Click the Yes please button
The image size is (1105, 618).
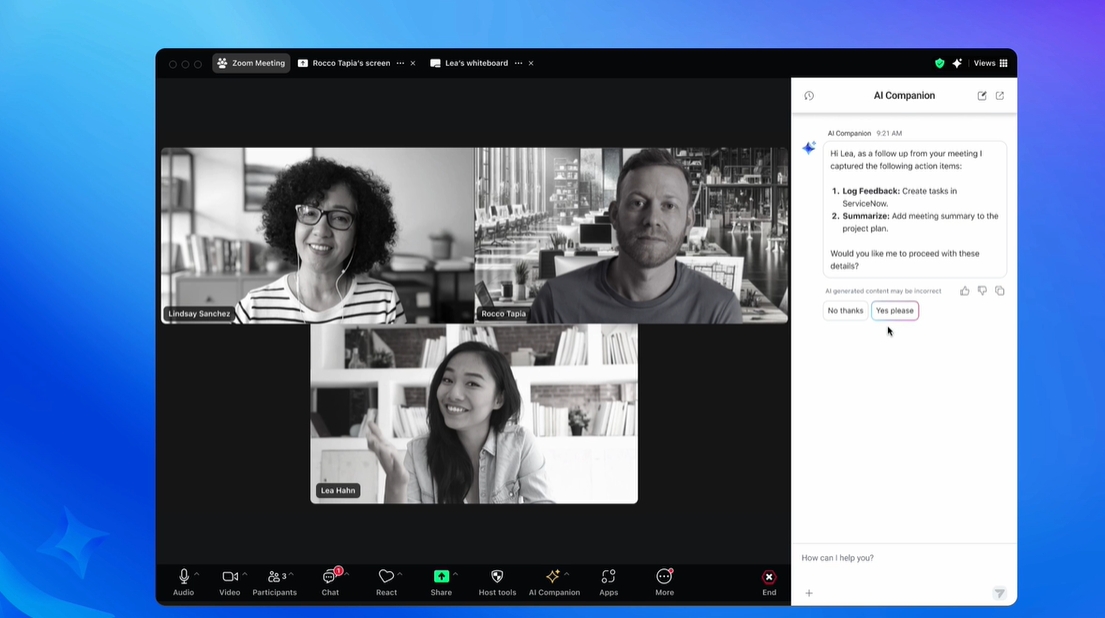click(894, 311)
